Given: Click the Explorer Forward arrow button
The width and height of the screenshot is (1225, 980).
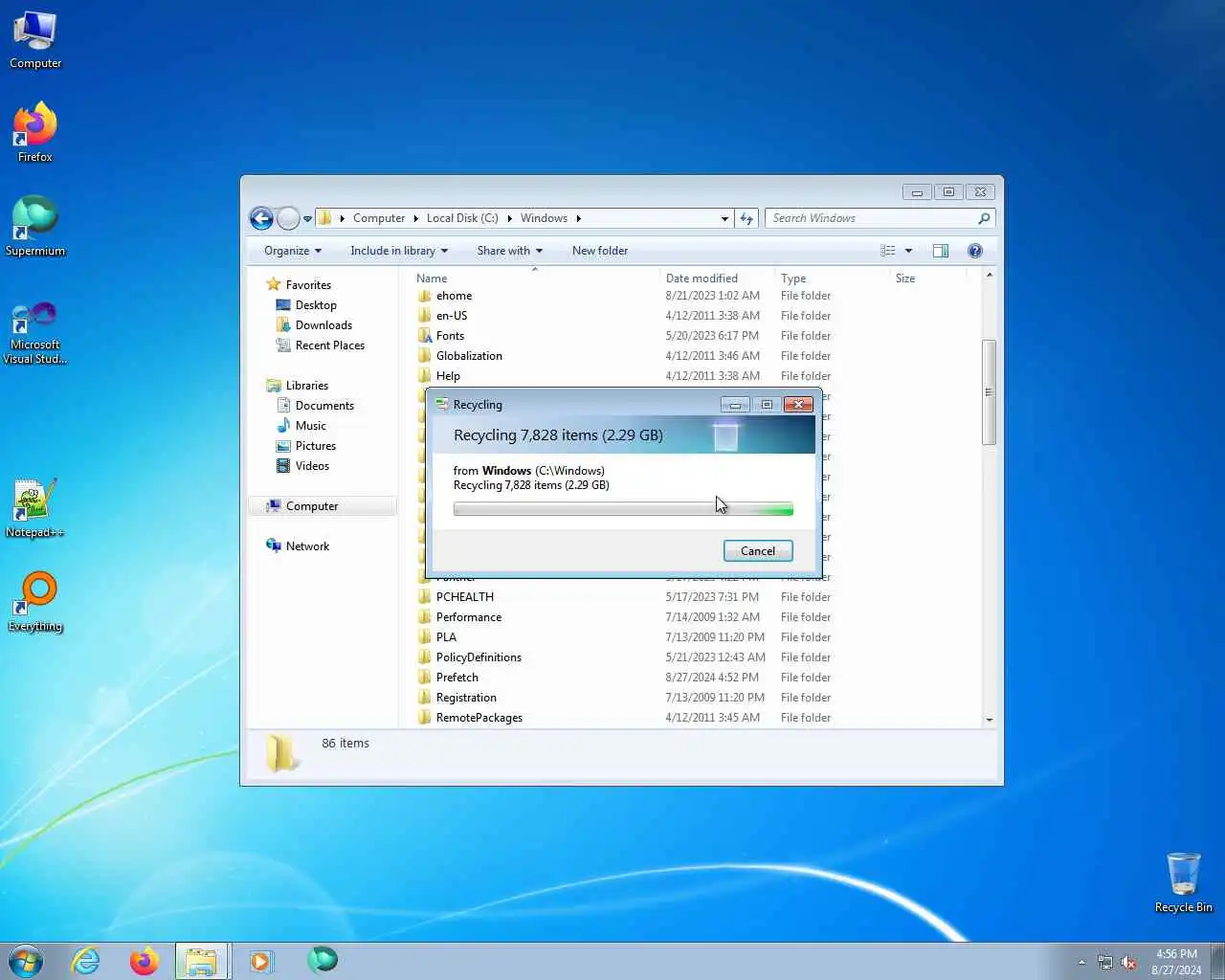Looking at the screenshot, I should [288, 218].
